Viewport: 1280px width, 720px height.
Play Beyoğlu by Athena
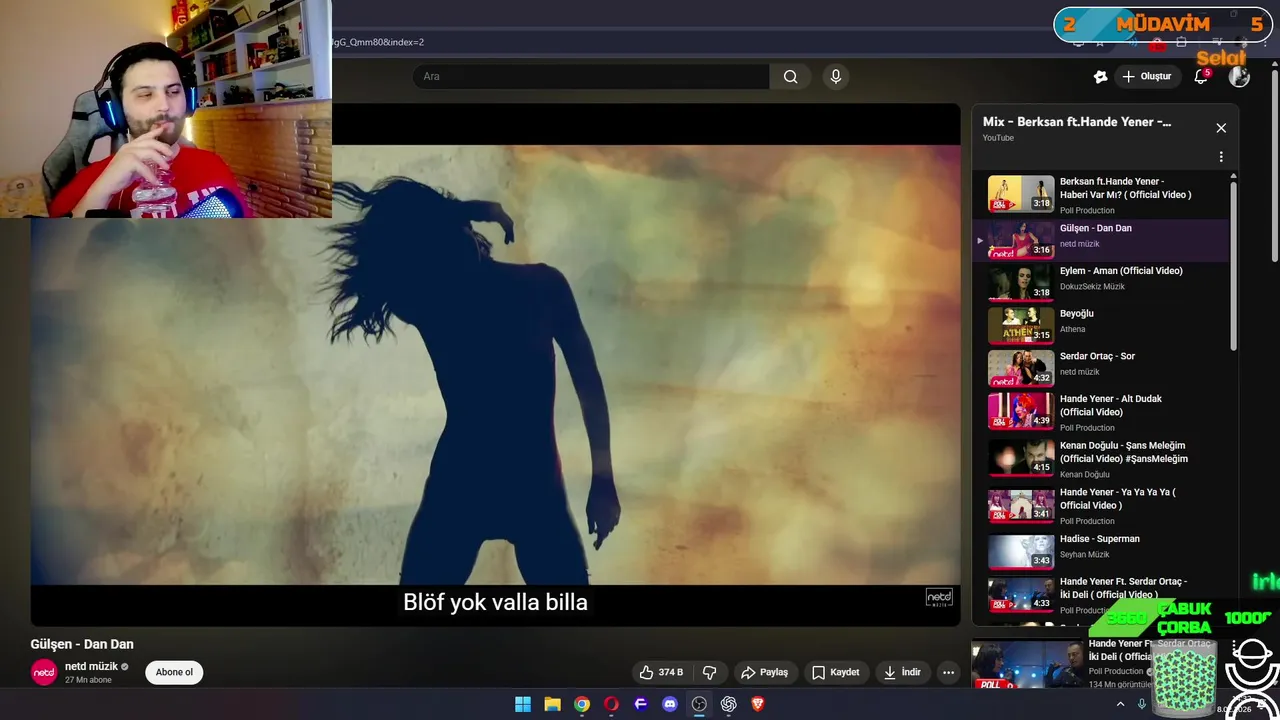pos(1100,325)
